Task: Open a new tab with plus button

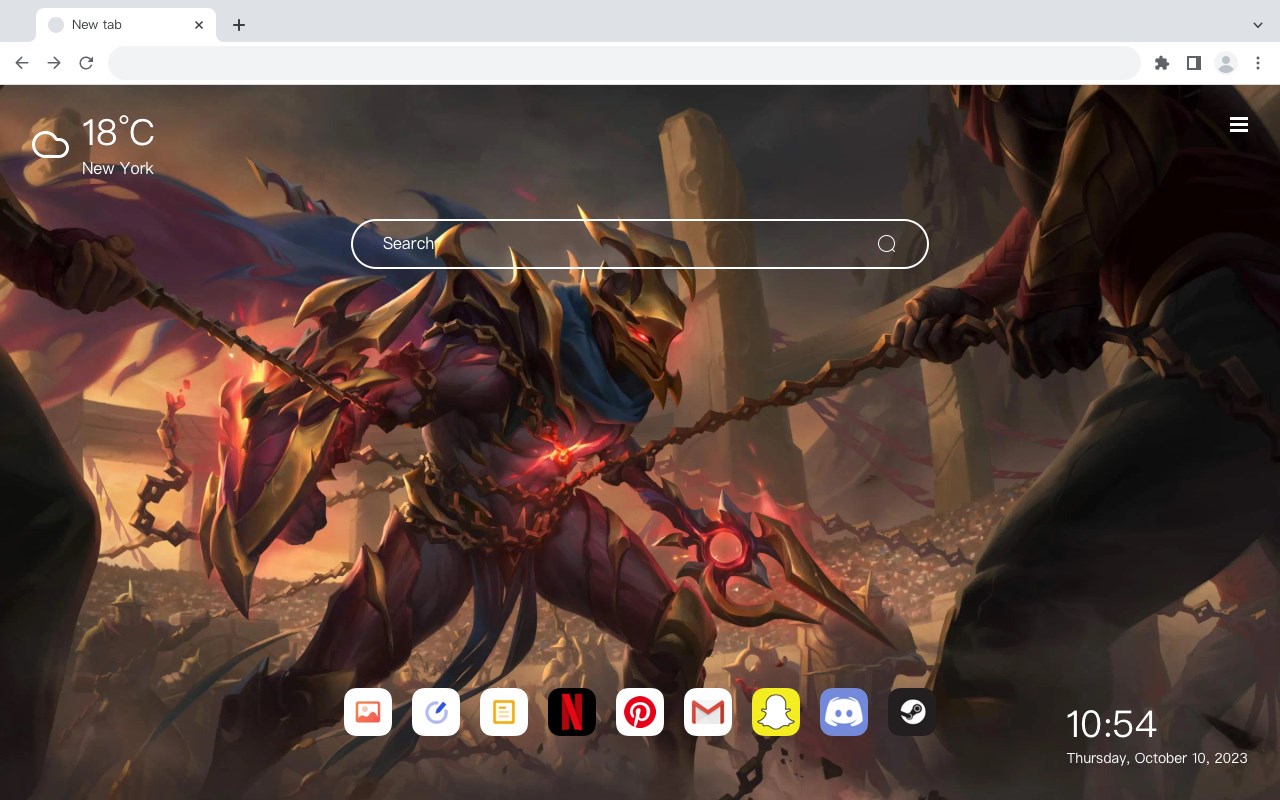Action: coord(238,25)
